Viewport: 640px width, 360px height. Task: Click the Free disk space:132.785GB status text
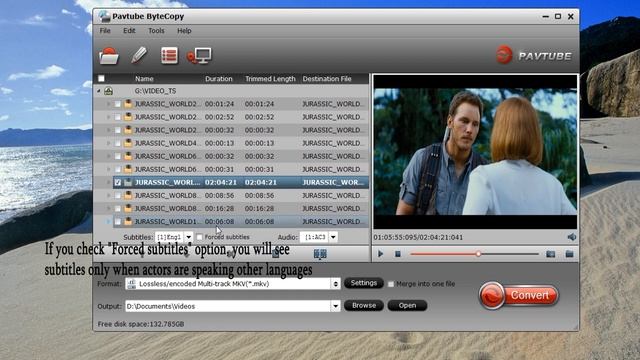pos(141,324)
